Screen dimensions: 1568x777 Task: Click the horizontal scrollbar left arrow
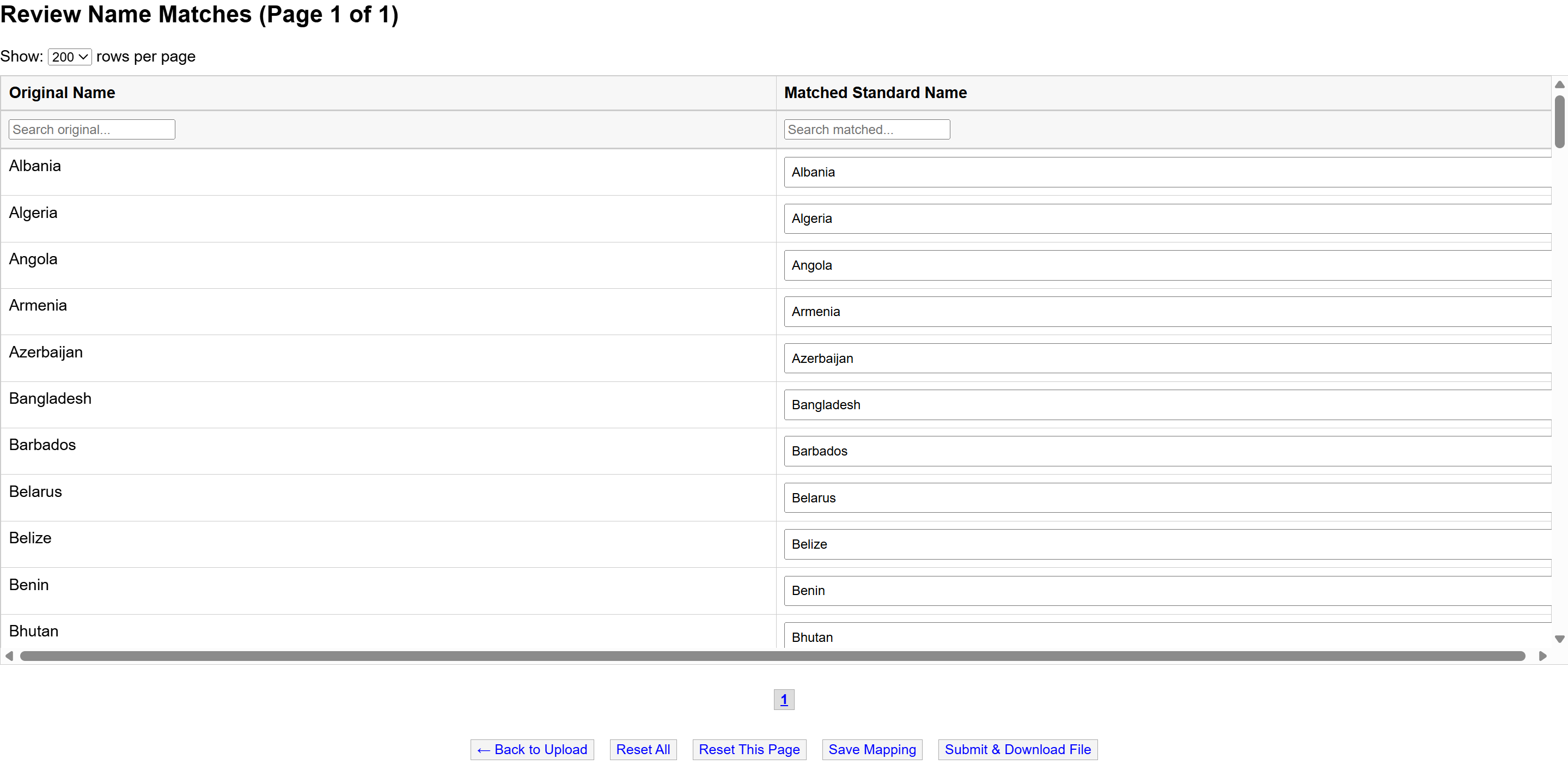tap(9, 656)
